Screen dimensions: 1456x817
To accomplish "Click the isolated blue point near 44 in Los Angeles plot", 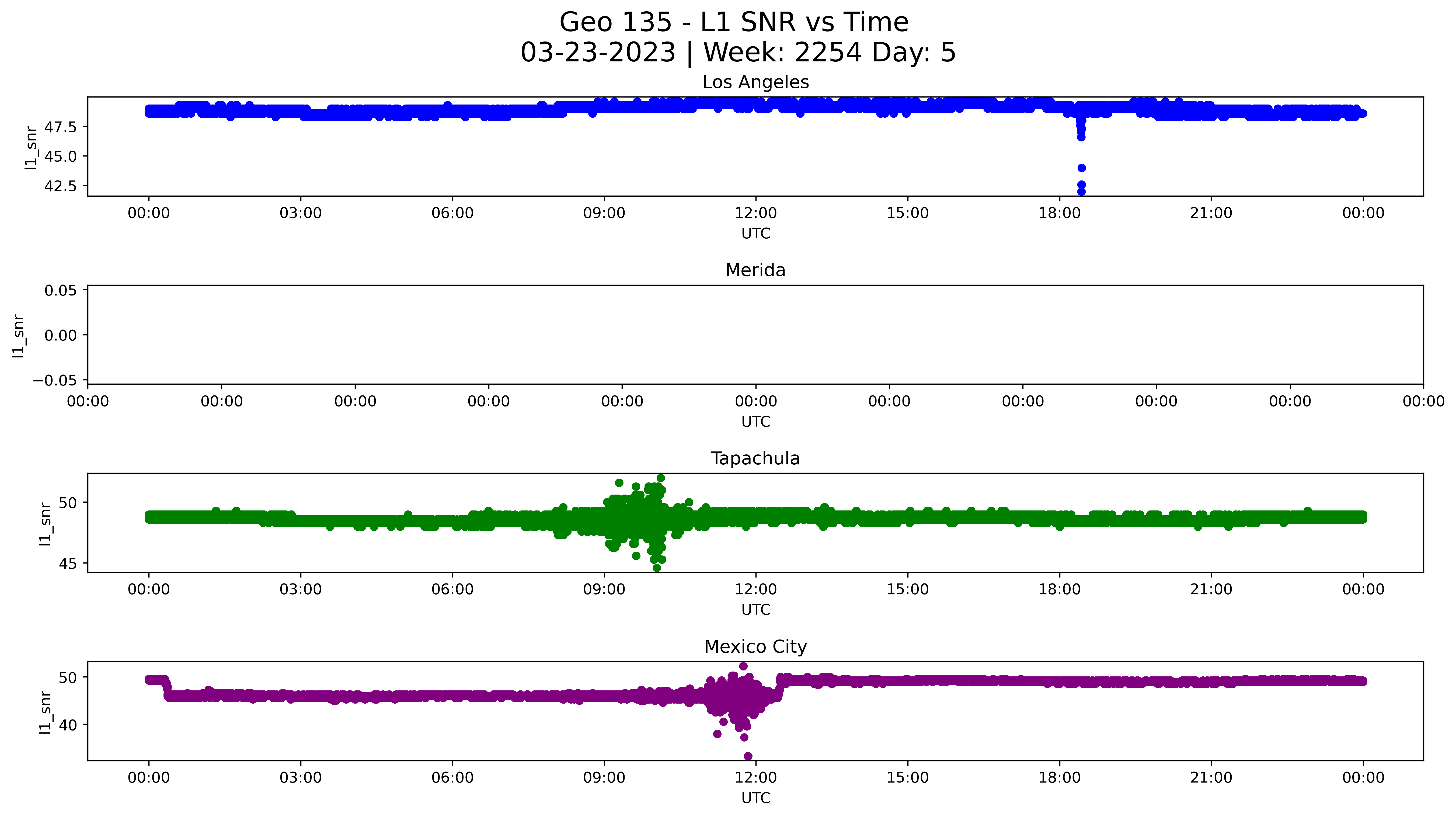I will click(x=1082, y=168).
